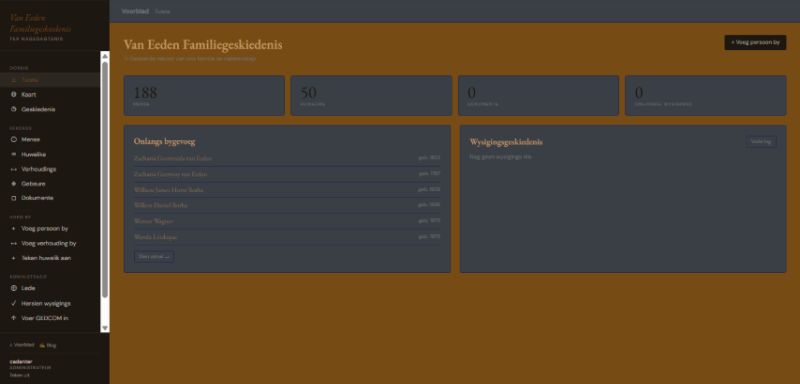Select the Gebeure events icon
The height and width of the screenshot is (384, 800).
(x=14, y=184)
